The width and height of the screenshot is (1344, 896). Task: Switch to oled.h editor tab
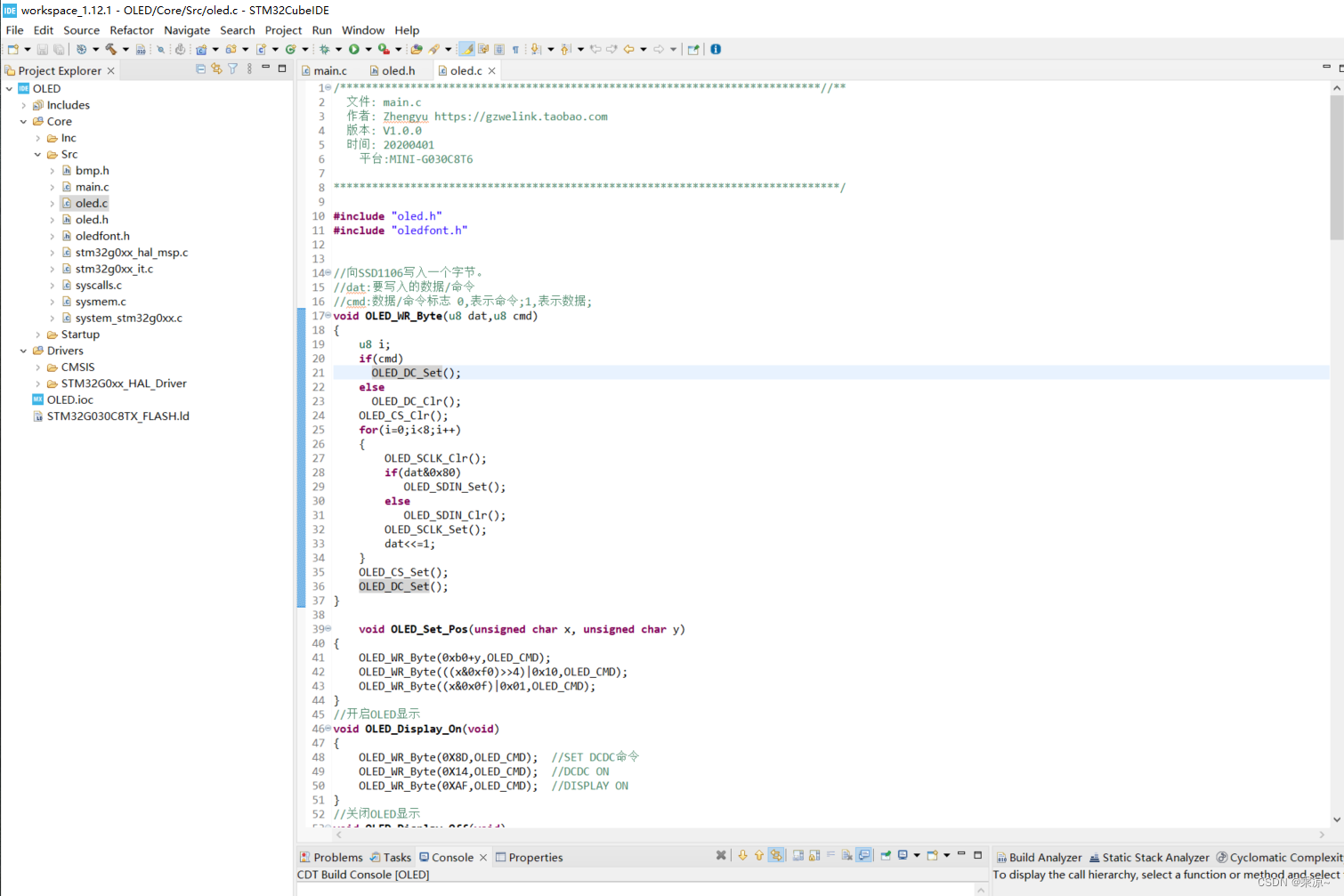coord(393,70)
